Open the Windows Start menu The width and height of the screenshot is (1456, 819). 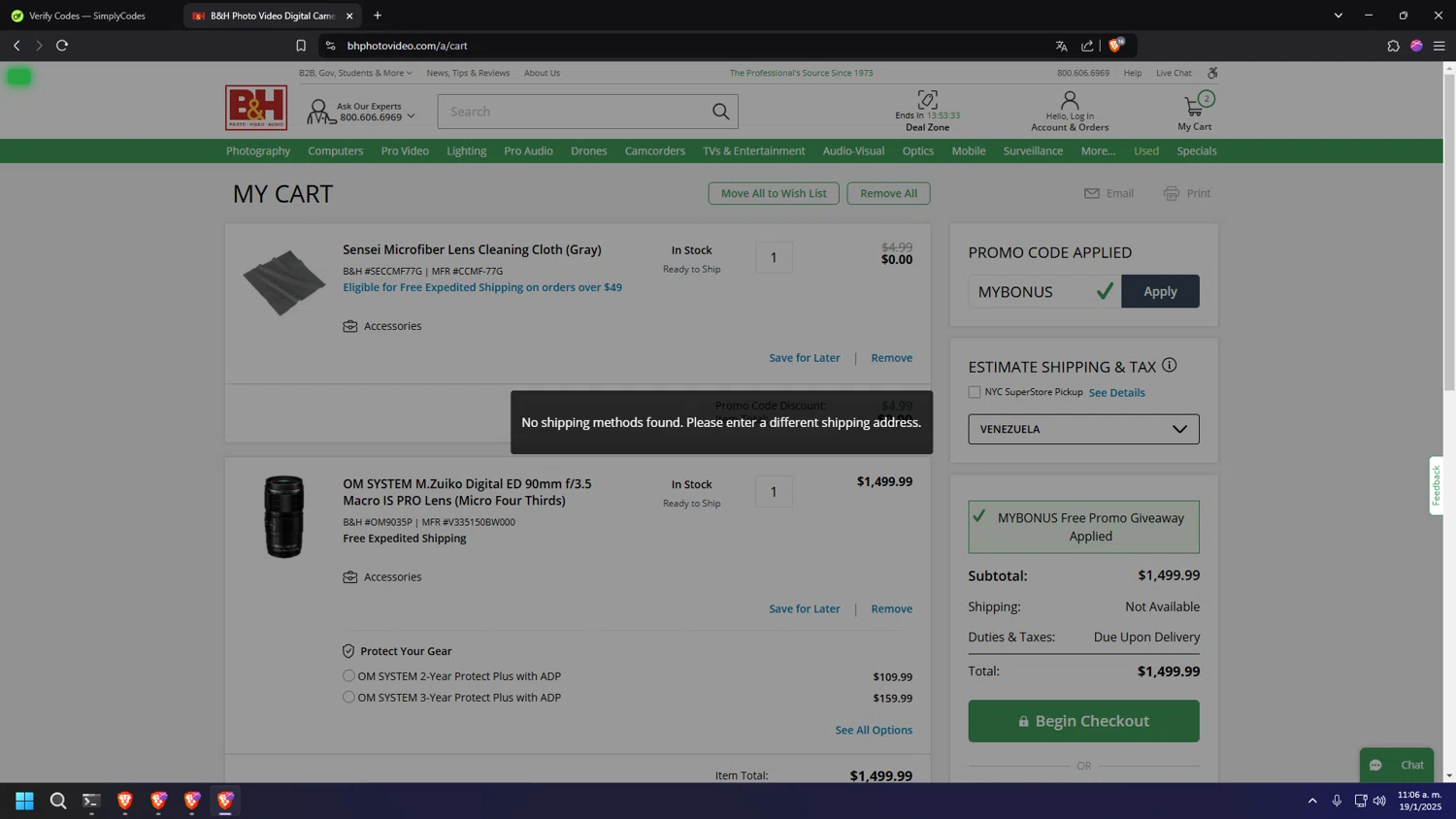[24, 801]
